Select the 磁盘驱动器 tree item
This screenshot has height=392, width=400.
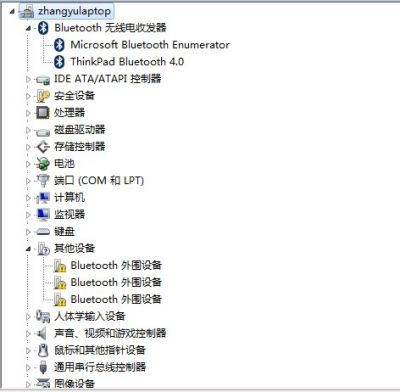point(80,130)
